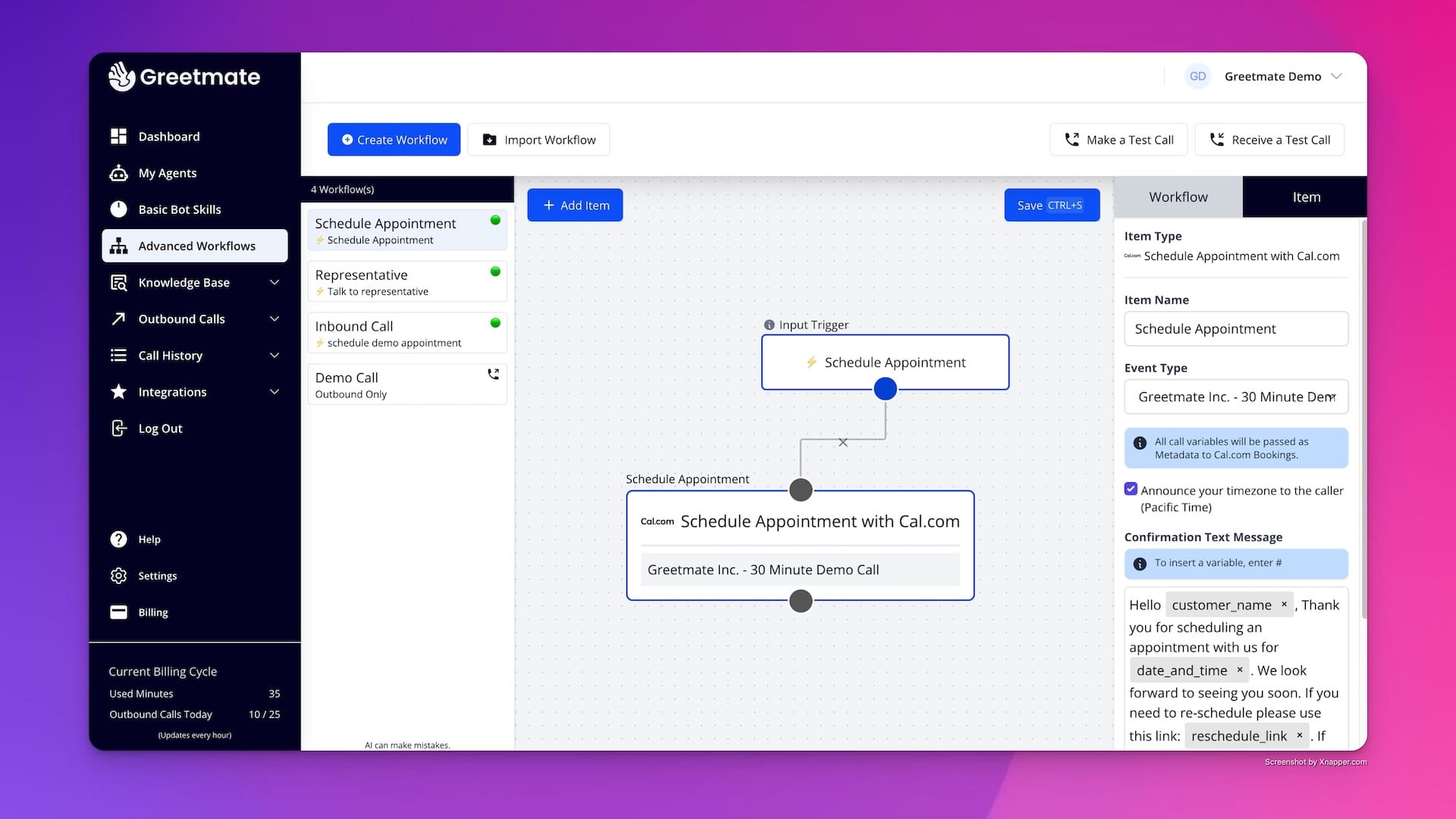Switch to the Item tab

pos(1306,196)
